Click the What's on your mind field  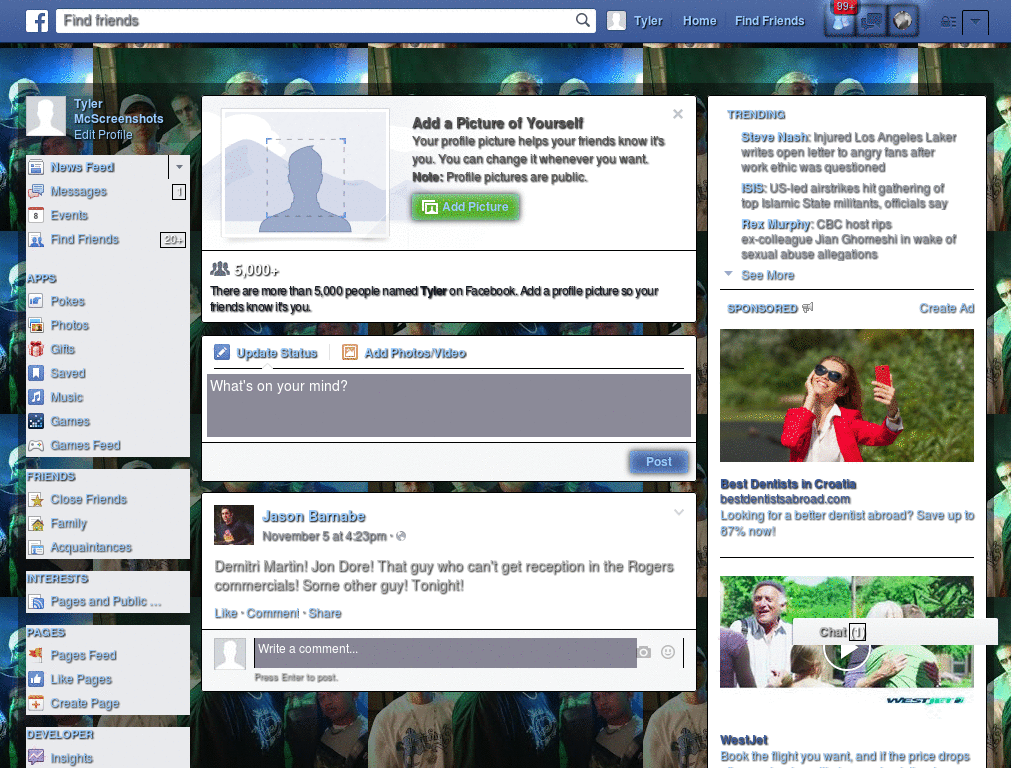[x=449, y=405]
